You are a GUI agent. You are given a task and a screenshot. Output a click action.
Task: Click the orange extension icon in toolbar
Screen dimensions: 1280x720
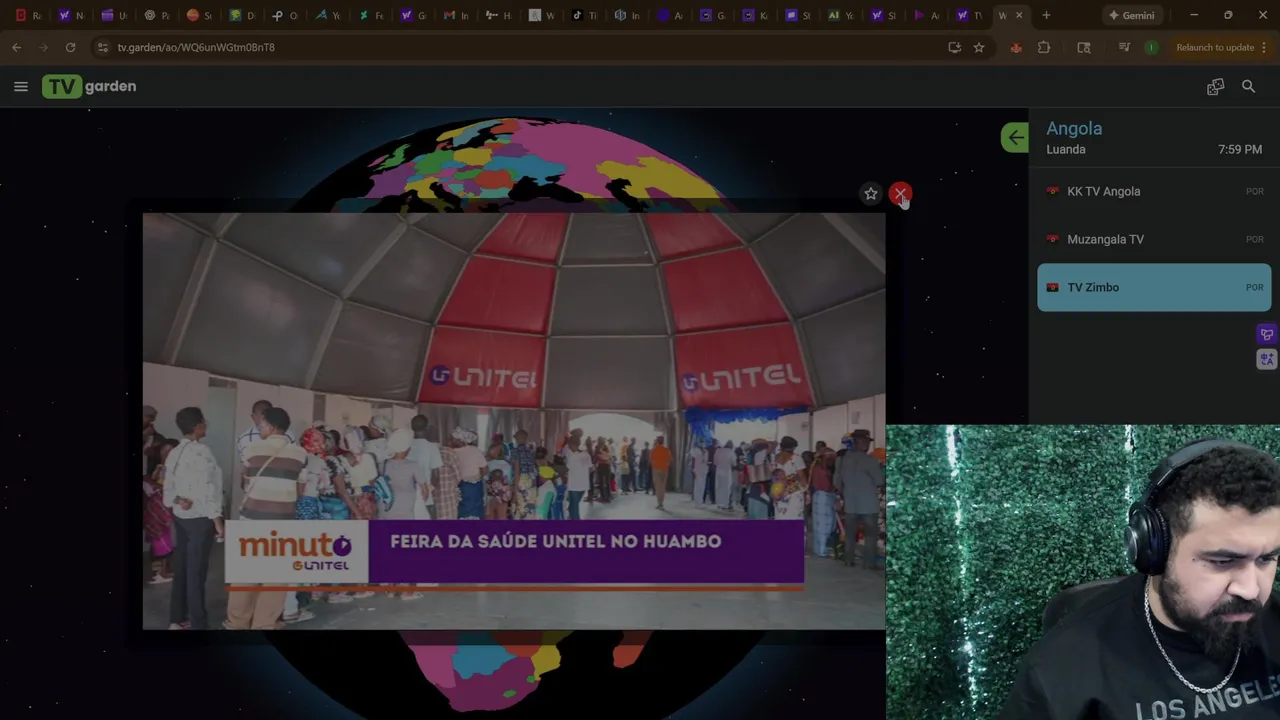(x=1016, y=47)
